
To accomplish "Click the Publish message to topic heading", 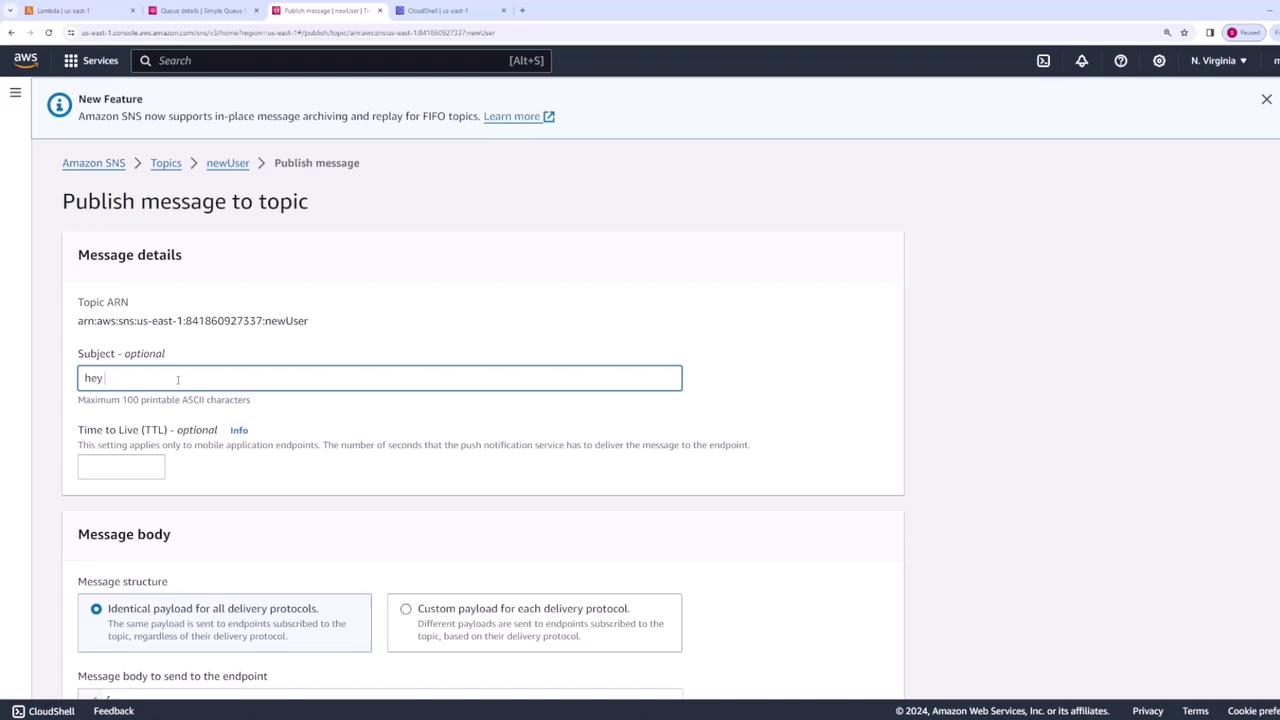I will pos(185,201).
